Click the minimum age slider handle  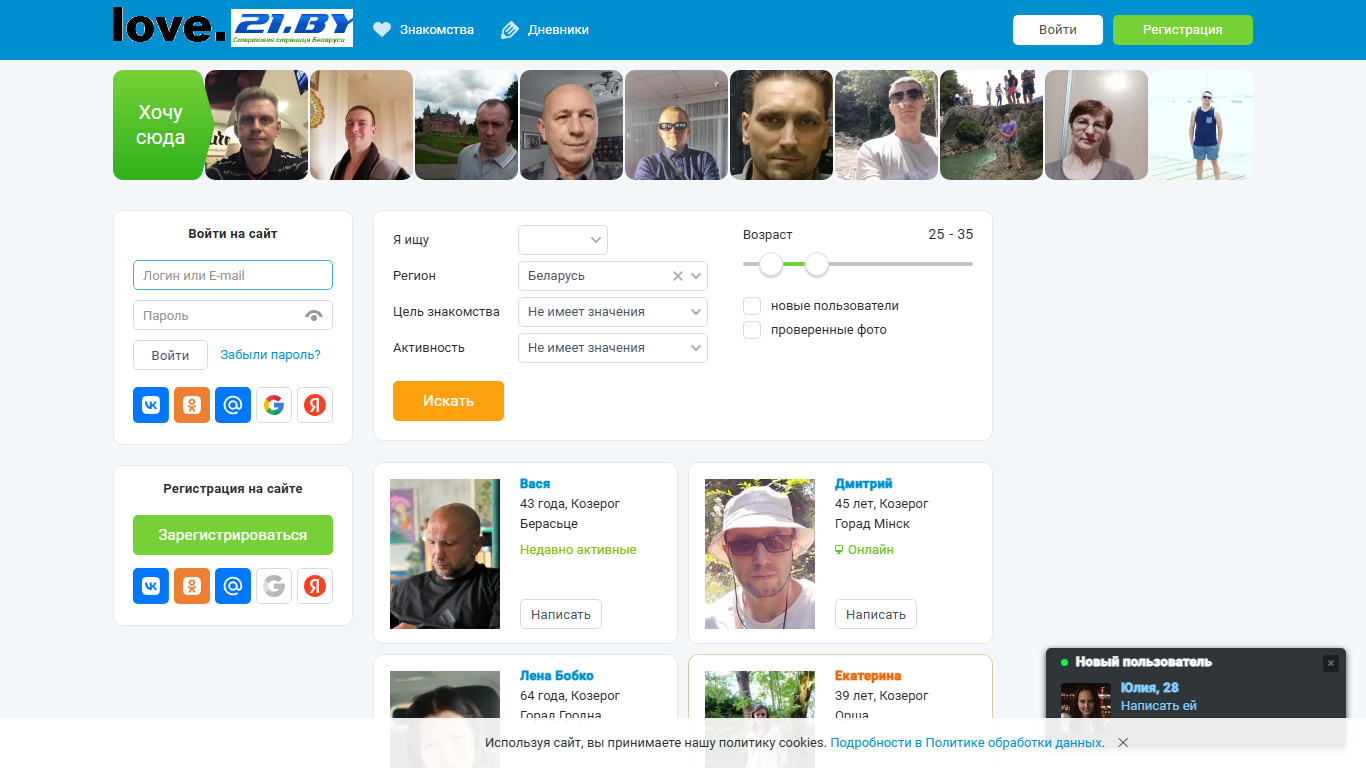(x=771, y=264)
